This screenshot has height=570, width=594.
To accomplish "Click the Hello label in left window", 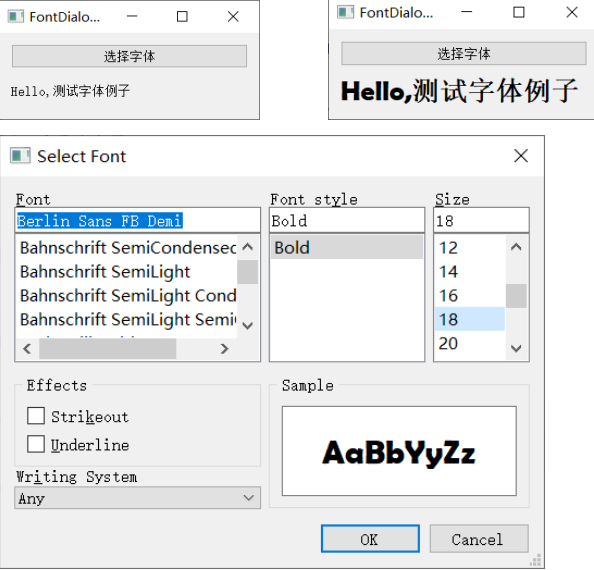I will (70, 91).
